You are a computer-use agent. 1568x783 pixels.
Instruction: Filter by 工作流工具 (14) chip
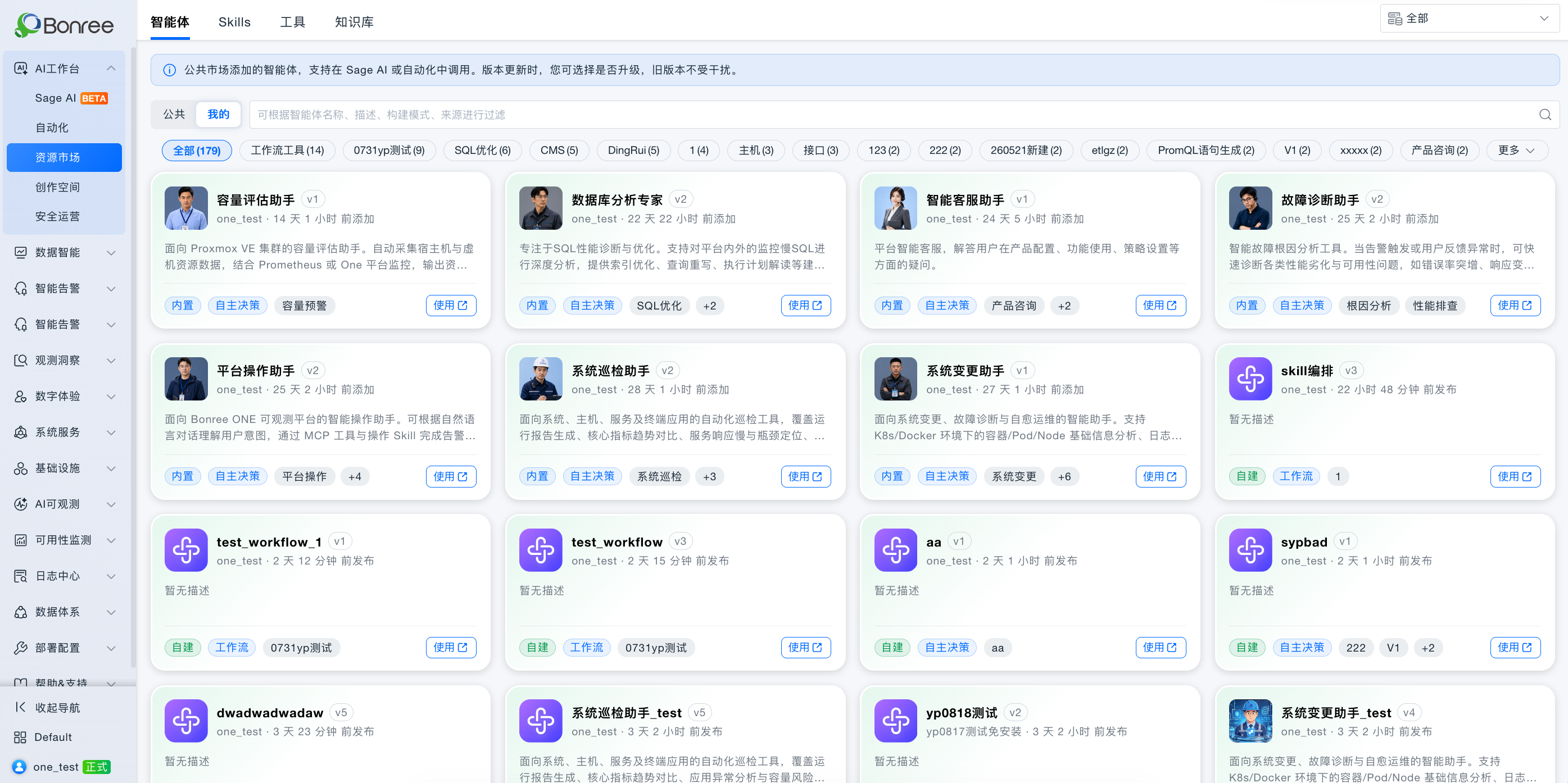[x=287, y=151]
